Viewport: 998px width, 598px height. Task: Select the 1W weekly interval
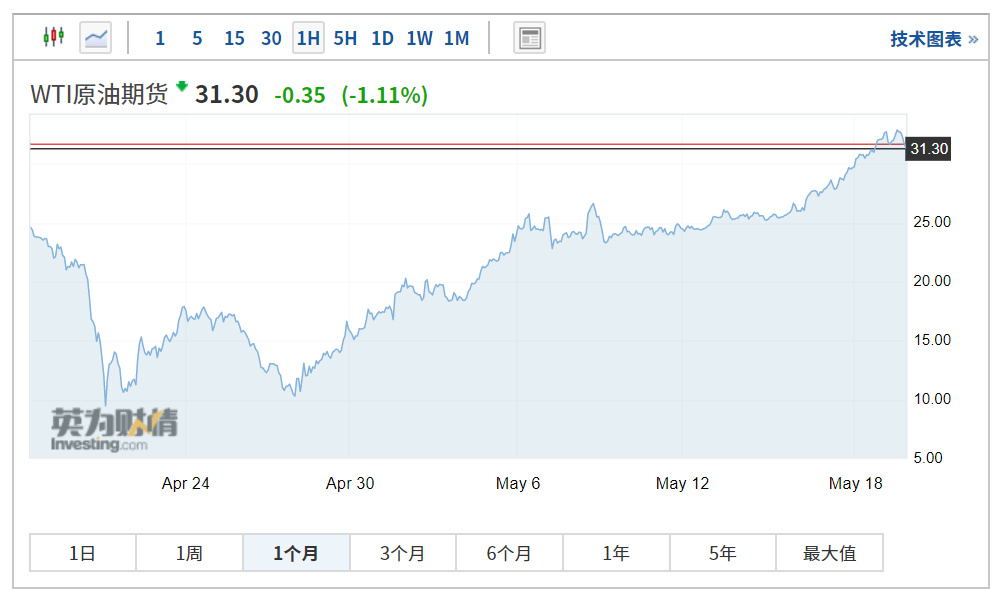[419, 39]
